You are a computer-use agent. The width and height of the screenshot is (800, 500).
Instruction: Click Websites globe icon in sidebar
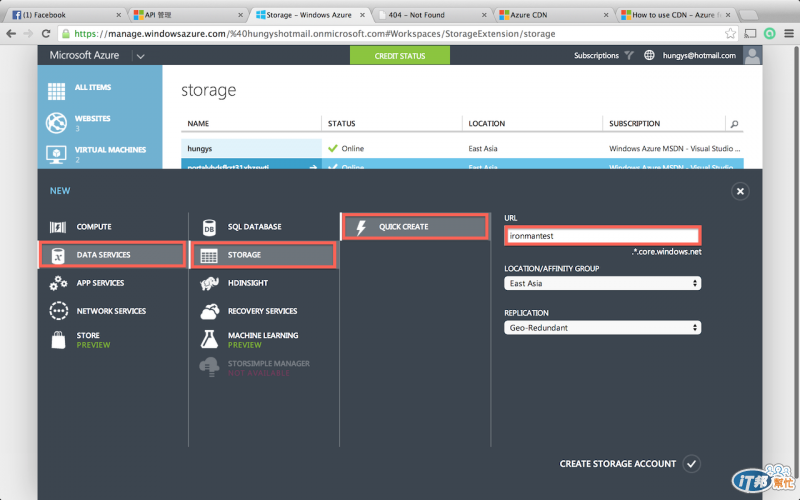[x=56, y=122]
